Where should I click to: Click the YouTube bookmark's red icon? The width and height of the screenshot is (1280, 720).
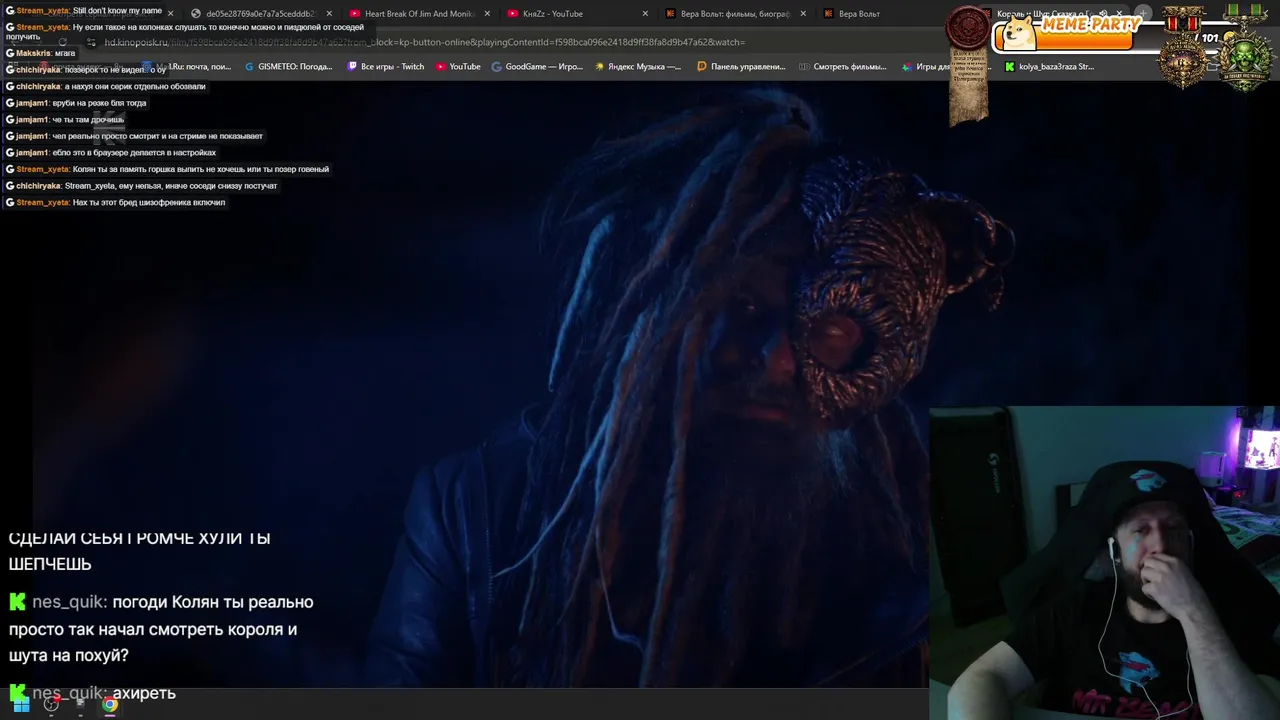coord(440,67)
